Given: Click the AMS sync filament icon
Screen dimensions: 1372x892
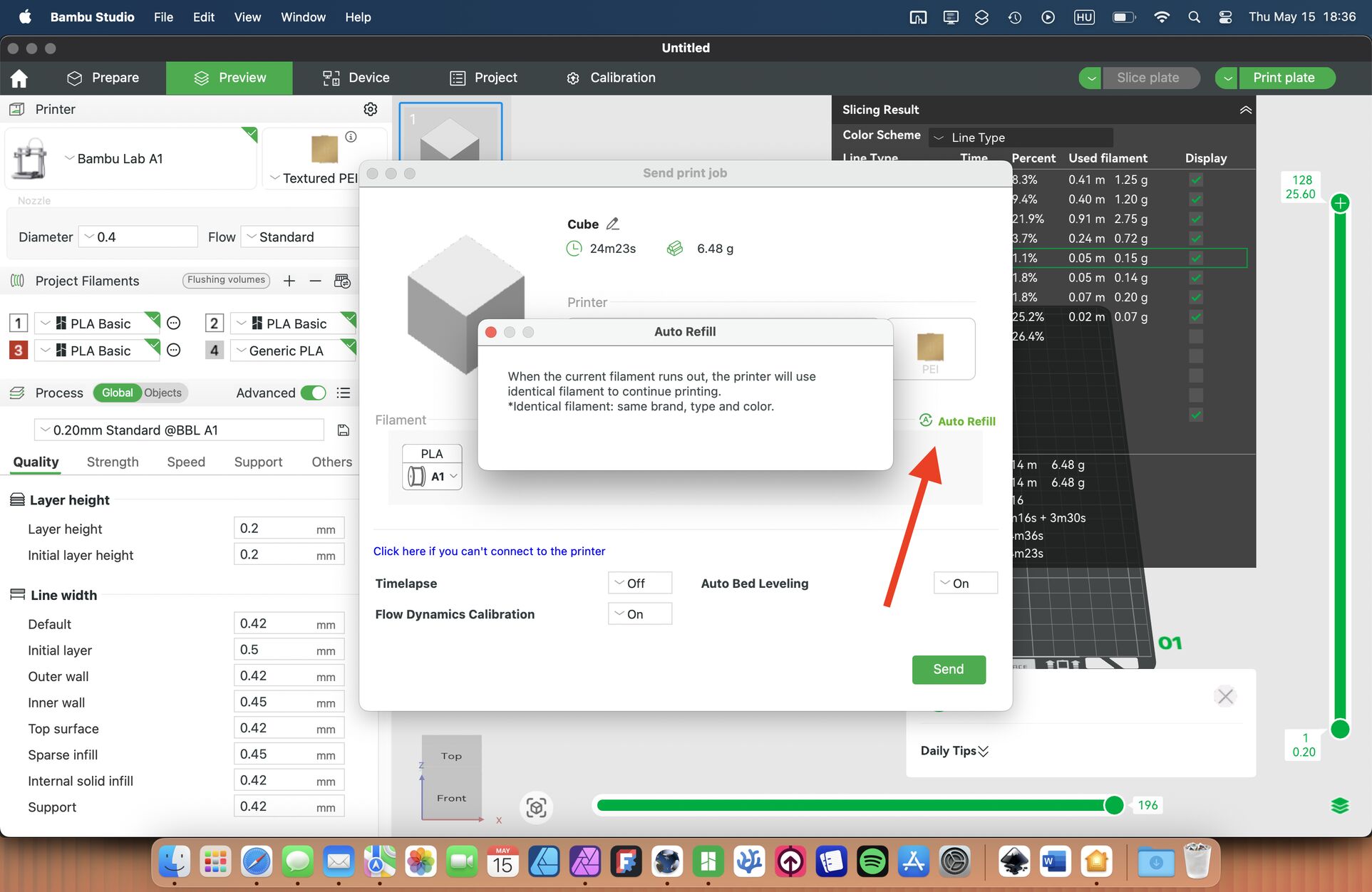Looking at the screenshot, I should pyautogui.click(x=342, y=281).
